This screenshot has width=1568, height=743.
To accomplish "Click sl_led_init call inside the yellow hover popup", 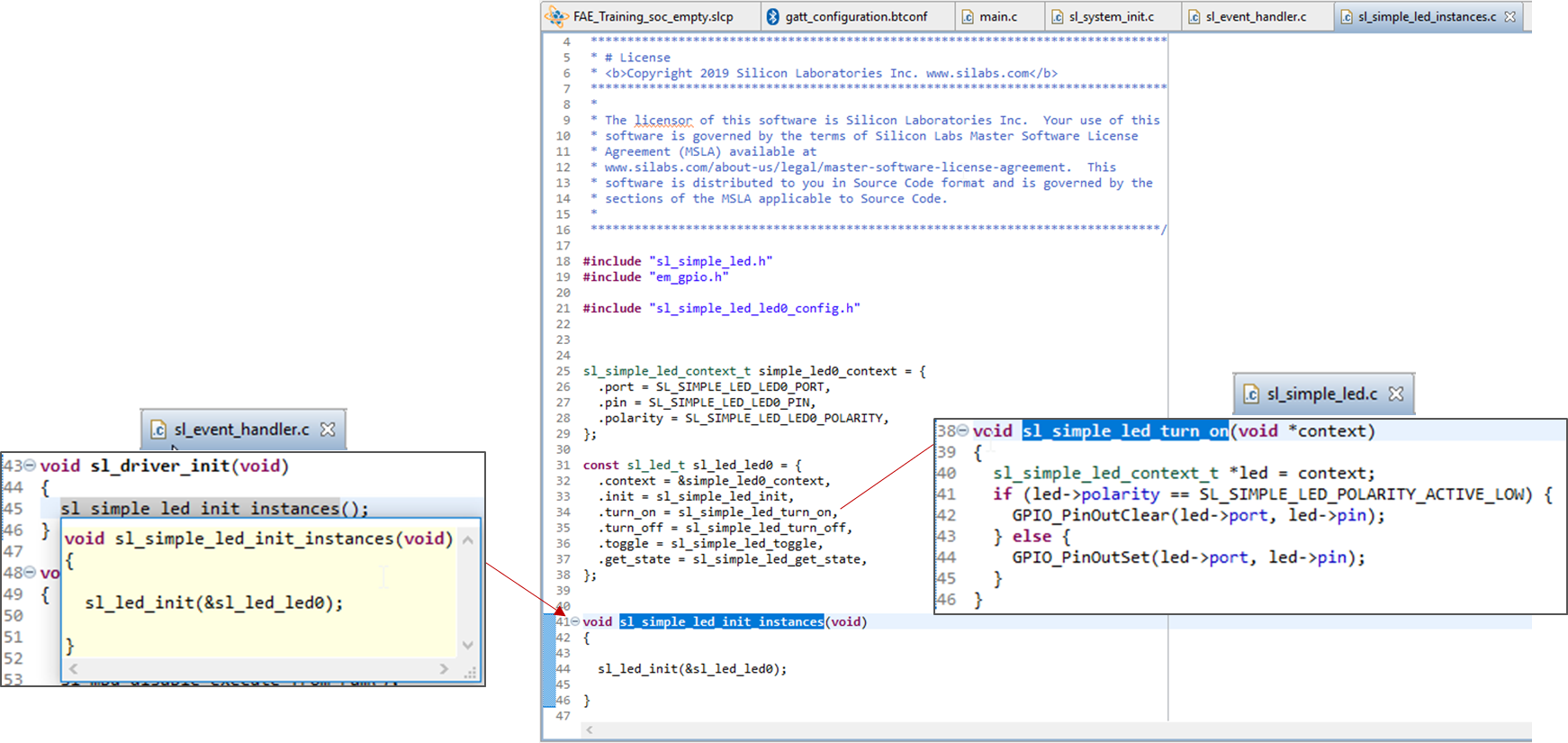I will tap(214, 603).
